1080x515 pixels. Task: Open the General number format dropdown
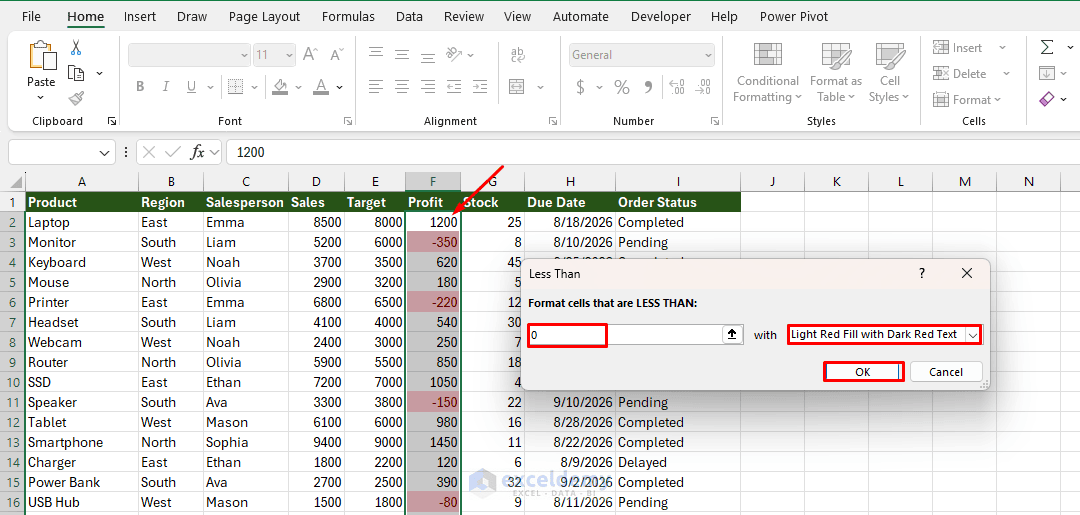coord(709,55)
